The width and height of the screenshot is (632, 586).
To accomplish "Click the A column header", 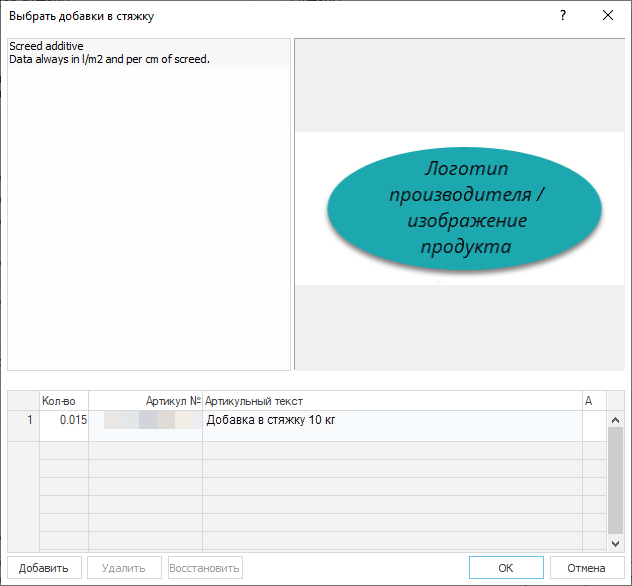I will 595,401.
